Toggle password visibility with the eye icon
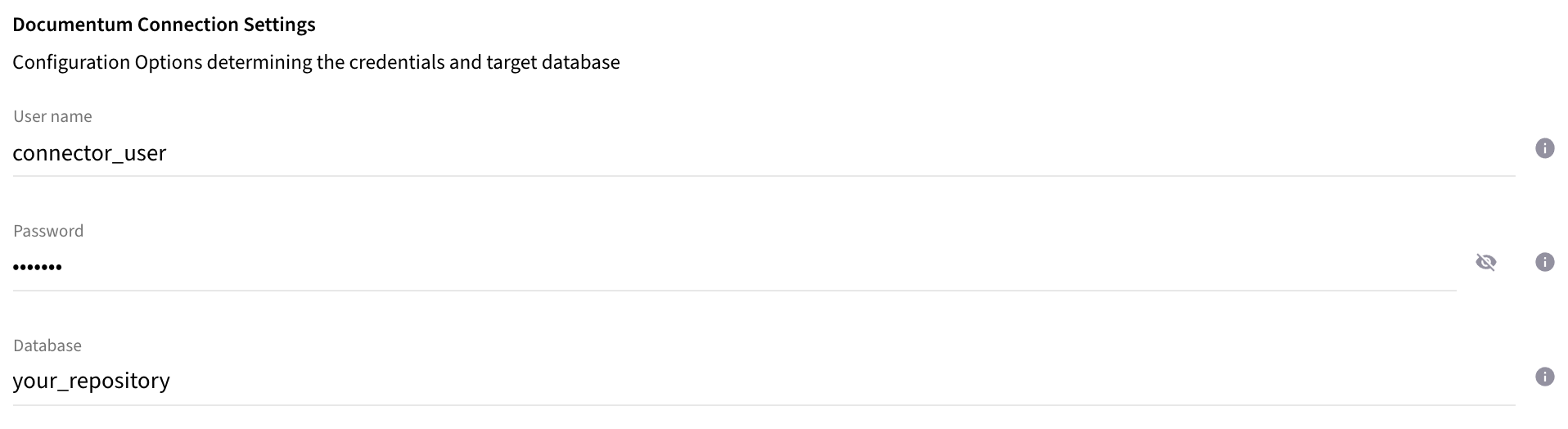Screen dimensions: 1568x429 pyautogui.click(x=1485, y=262)
